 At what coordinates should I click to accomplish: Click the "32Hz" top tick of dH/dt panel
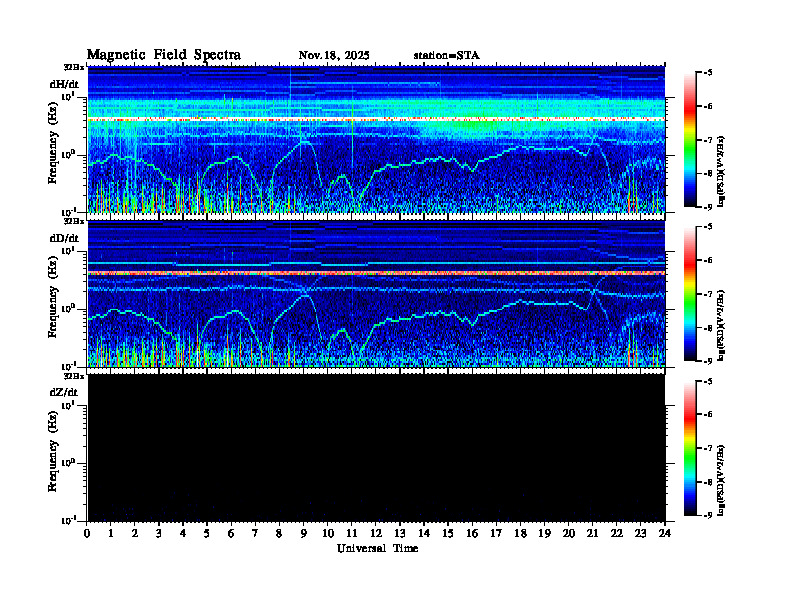click(74, 67)
